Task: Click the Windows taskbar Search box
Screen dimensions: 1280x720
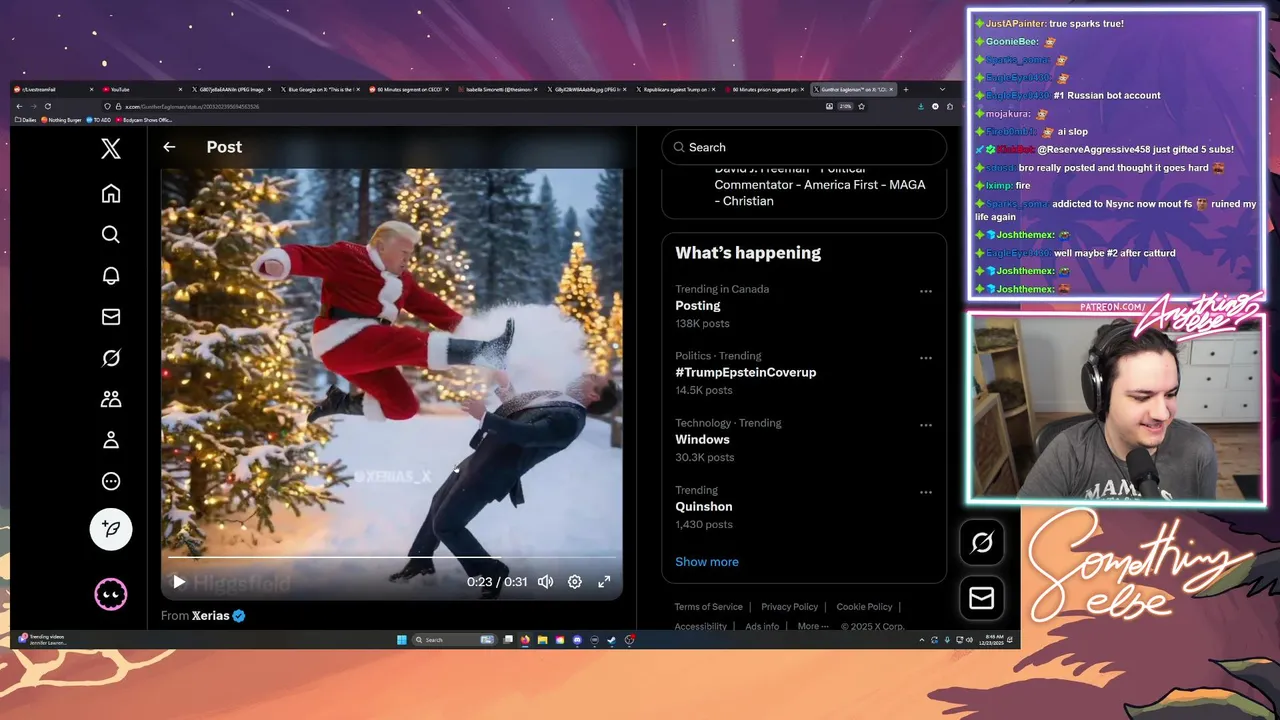Action: (x=454, y=640)
